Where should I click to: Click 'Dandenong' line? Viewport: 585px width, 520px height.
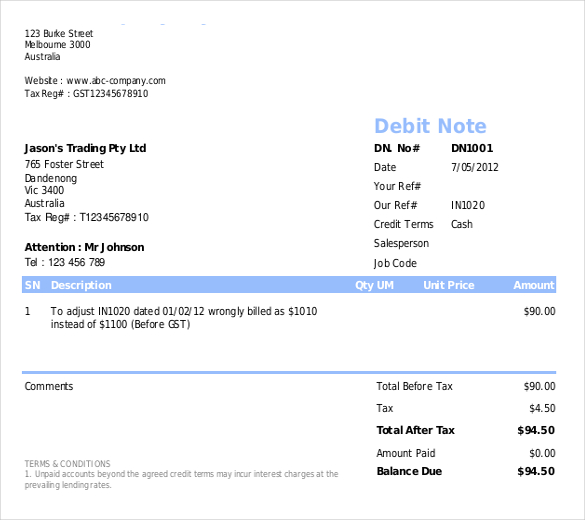[51, 178]
